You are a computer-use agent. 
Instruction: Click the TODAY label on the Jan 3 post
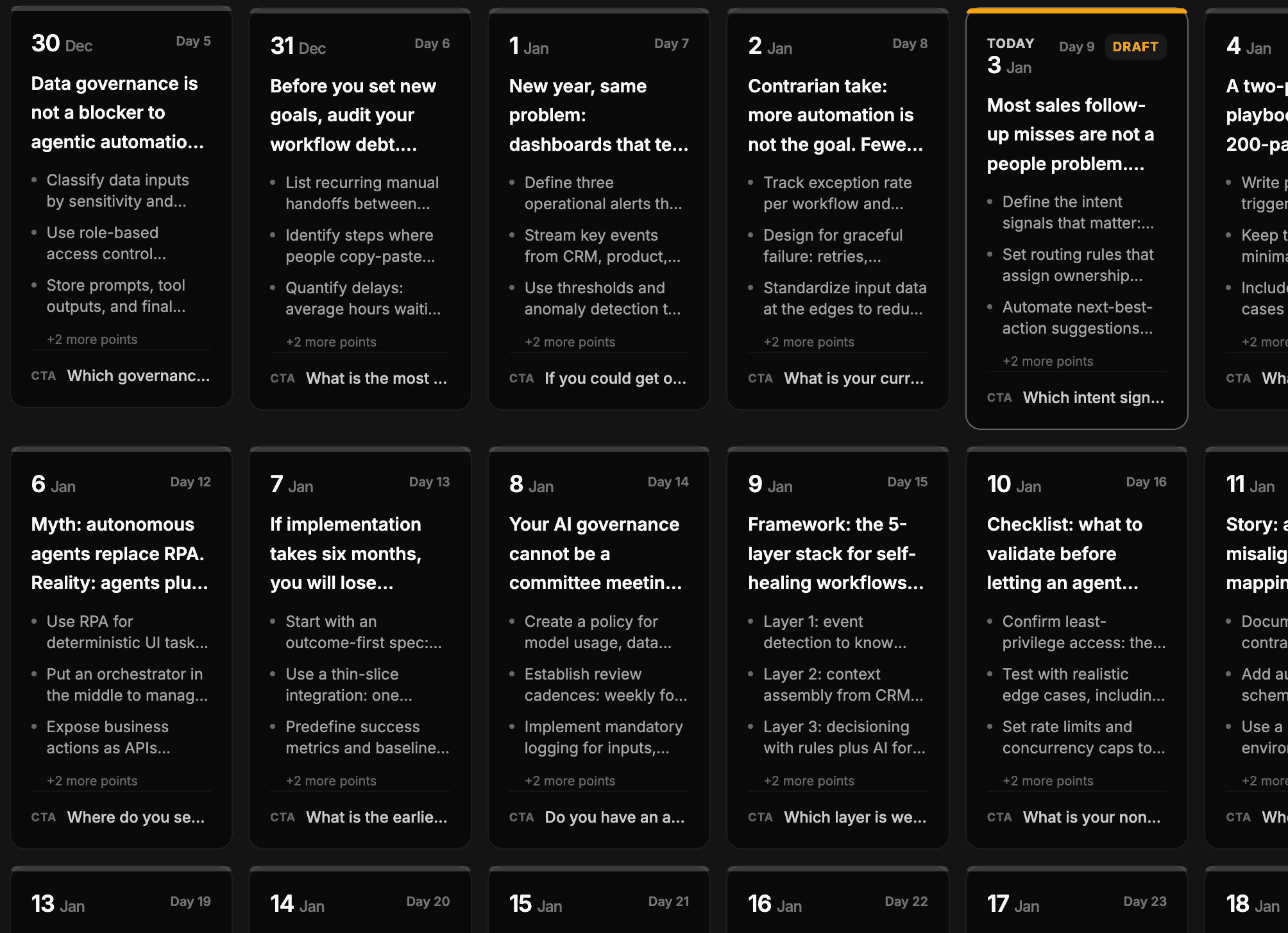pos(1009,43)
